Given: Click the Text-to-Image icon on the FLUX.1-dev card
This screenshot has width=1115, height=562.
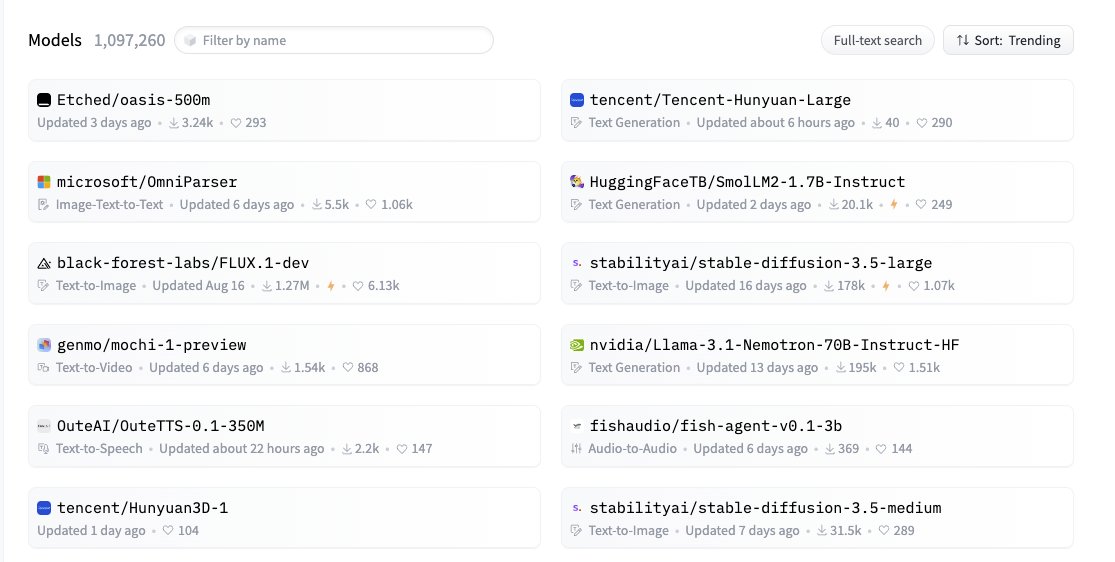Looking at the screenshot, I should (43, 286).
